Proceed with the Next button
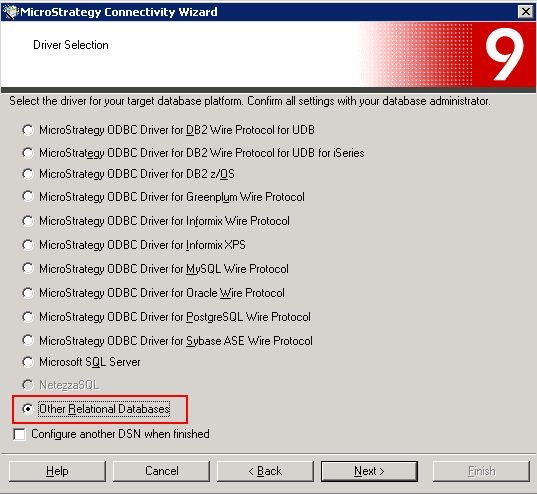Screen dimensions: 537x494 pyautogui.click(x=369, y=471)
